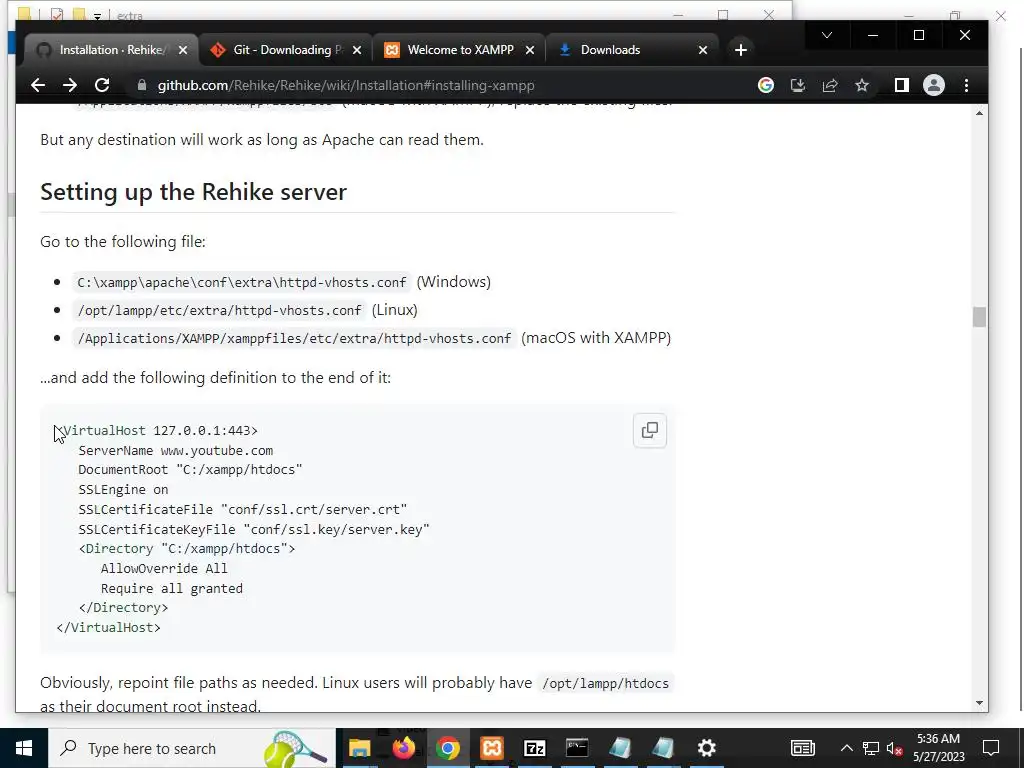Open Command Prompt from taskbar
1024x768 pixels.
[x=577, y=748]
